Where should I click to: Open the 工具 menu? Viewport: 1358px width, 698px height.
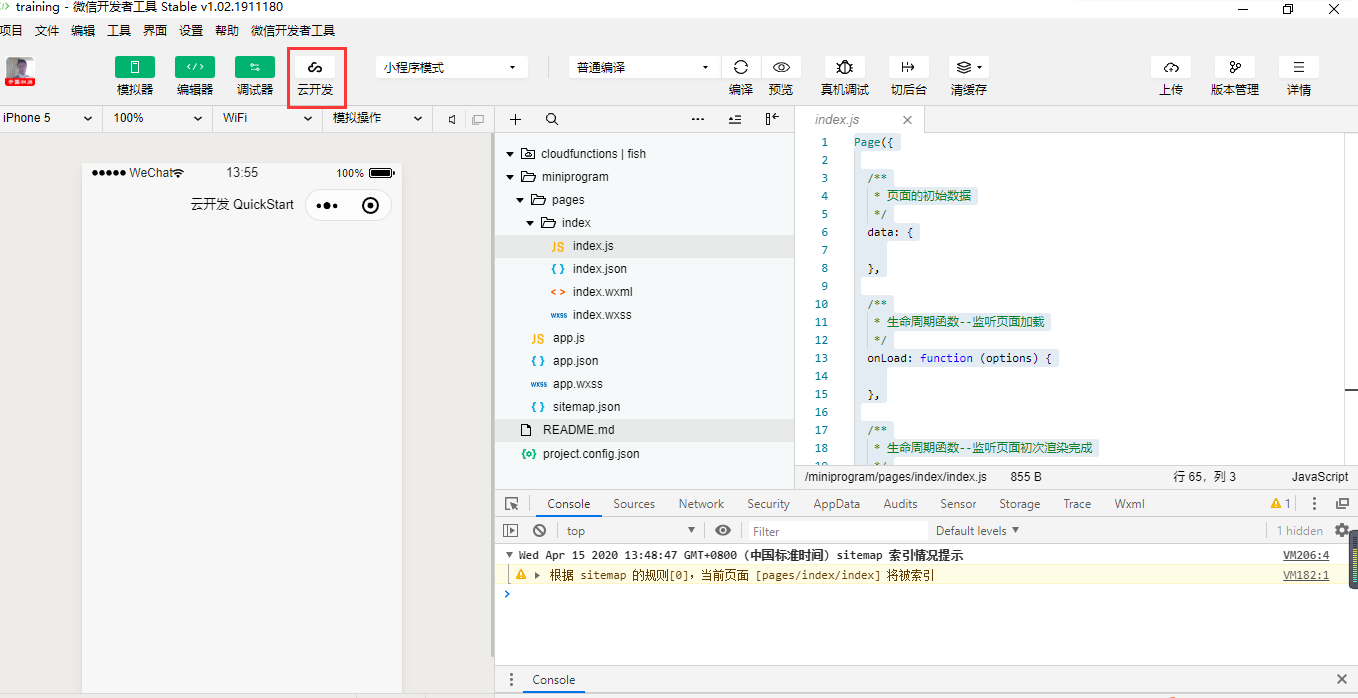(x=119, y=31)
